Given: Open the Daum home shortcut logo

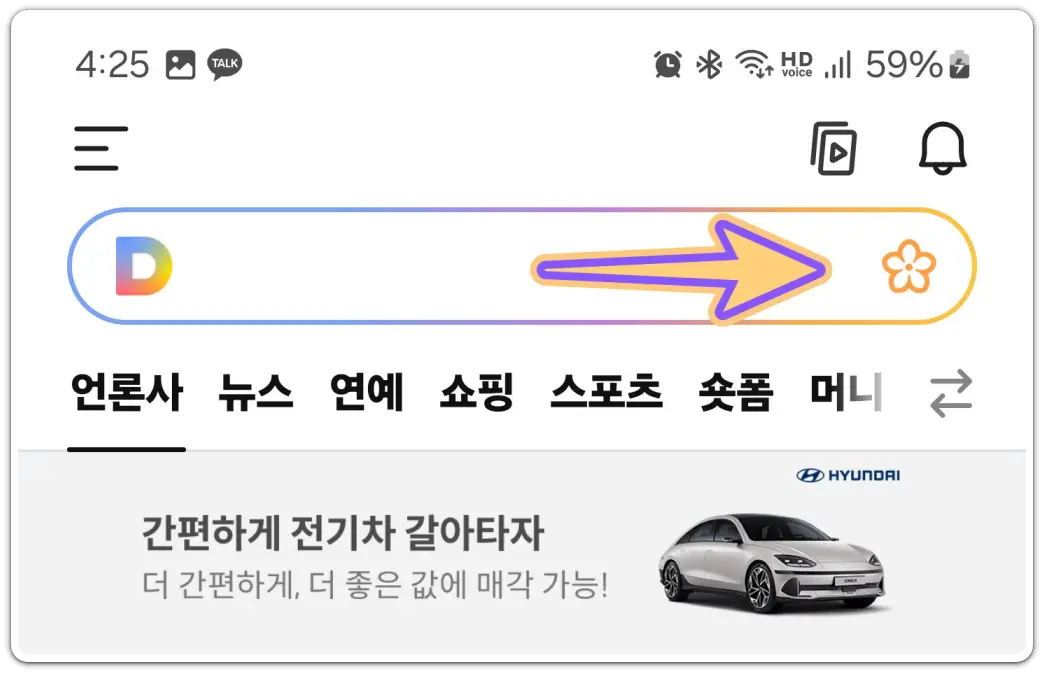Looking at the screenshot, I should 142,264.
